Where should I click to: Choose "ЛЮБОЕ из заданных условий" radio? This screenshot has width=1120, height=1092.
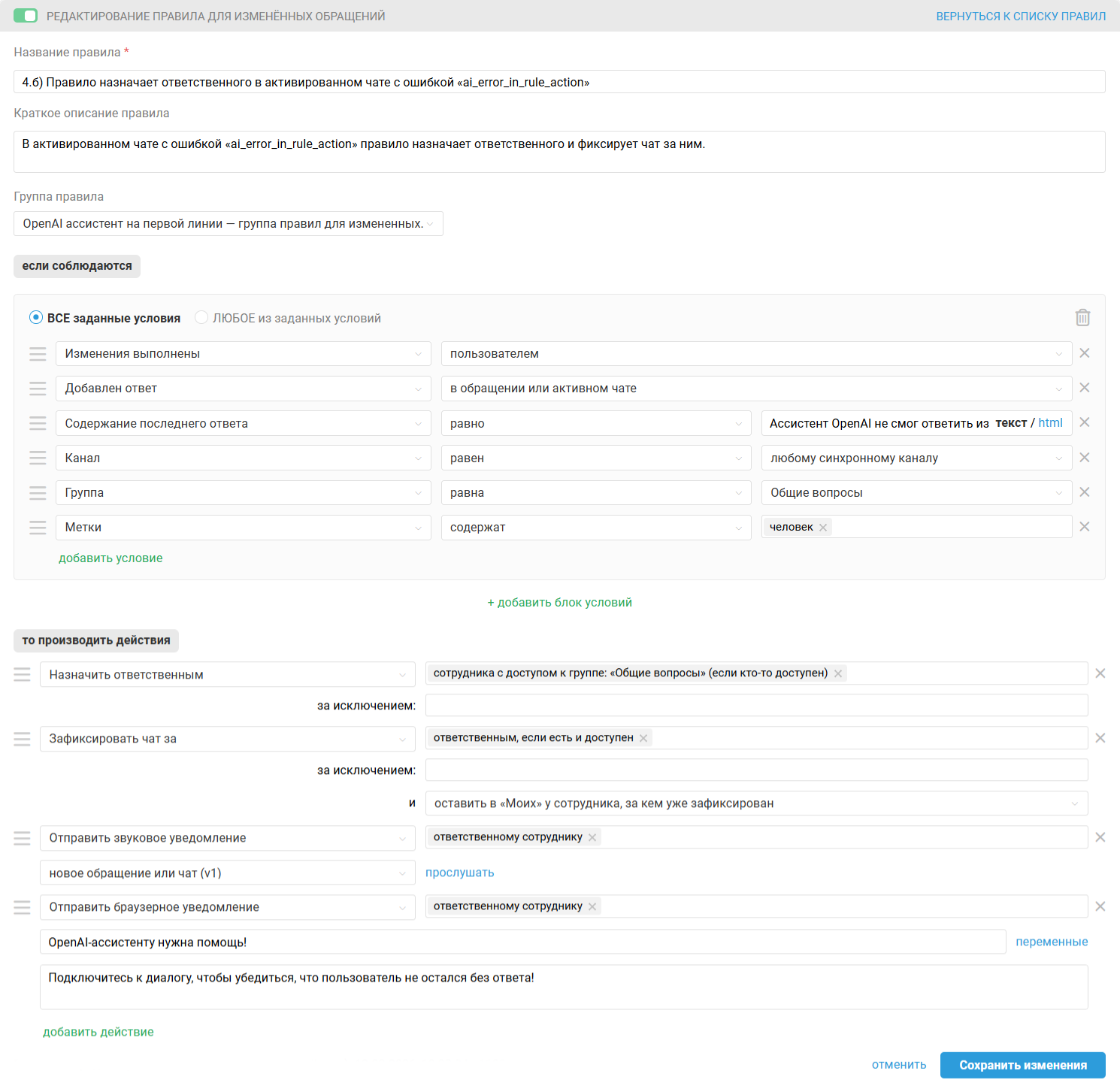[x=201, y=318]
